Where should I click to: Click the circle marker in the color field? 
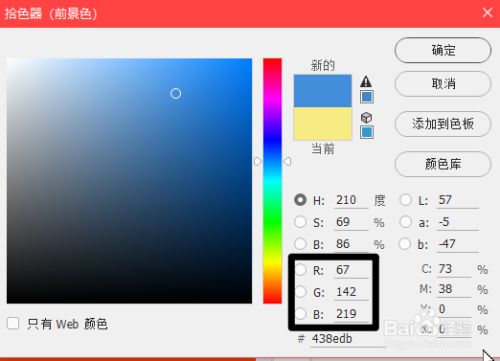point(176,93)
